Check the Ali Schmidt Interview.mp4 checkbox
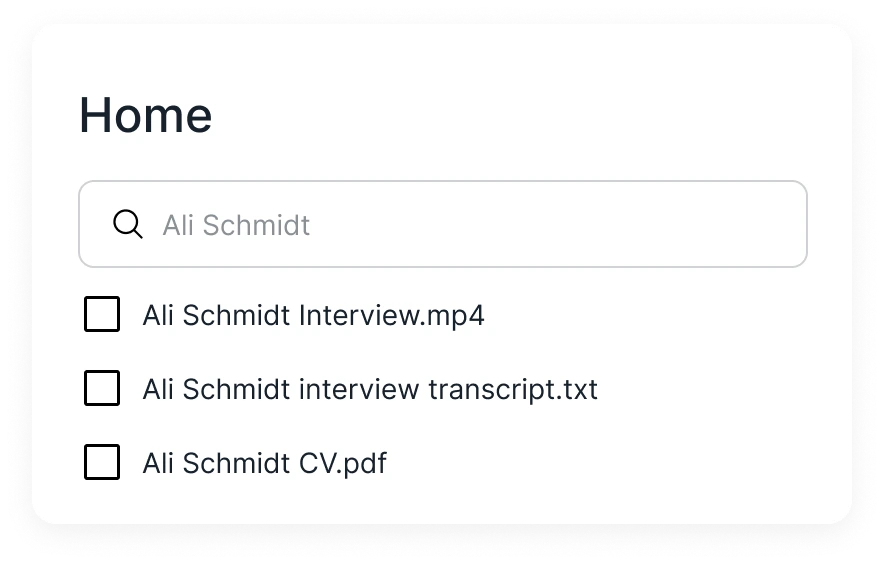The width and height of the screenshot is (884, 564). (102, 314)
